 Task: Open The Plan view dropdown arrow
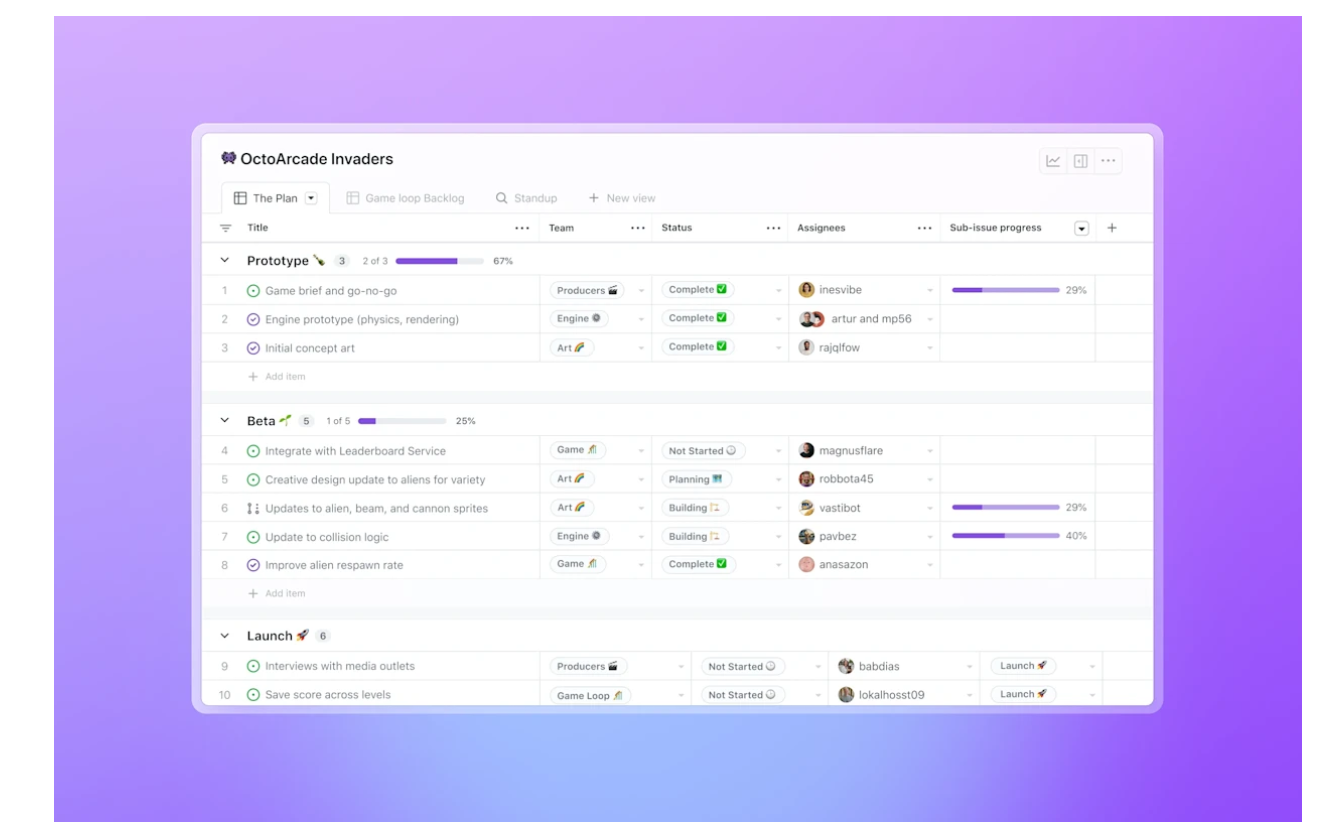310,198
